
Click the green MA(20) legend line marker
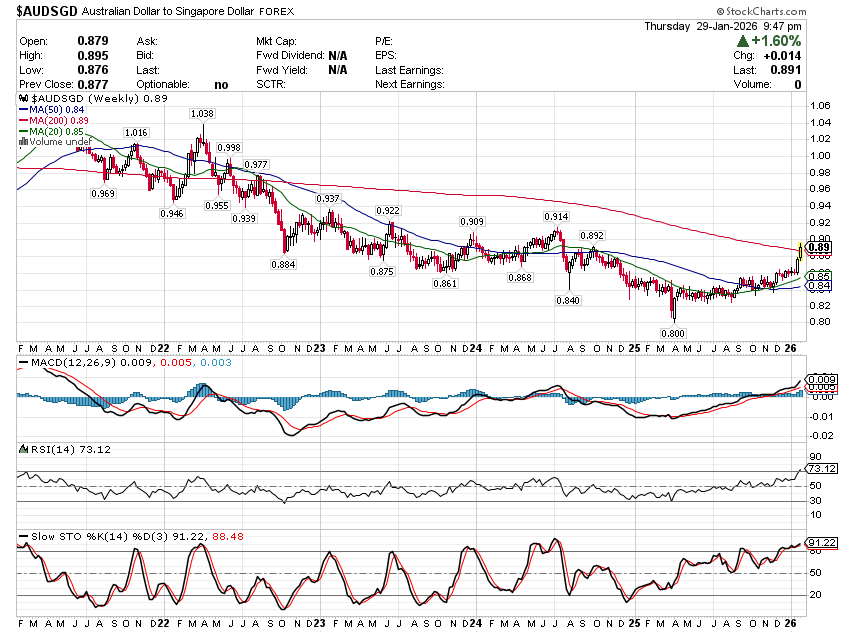pos(23,131)
